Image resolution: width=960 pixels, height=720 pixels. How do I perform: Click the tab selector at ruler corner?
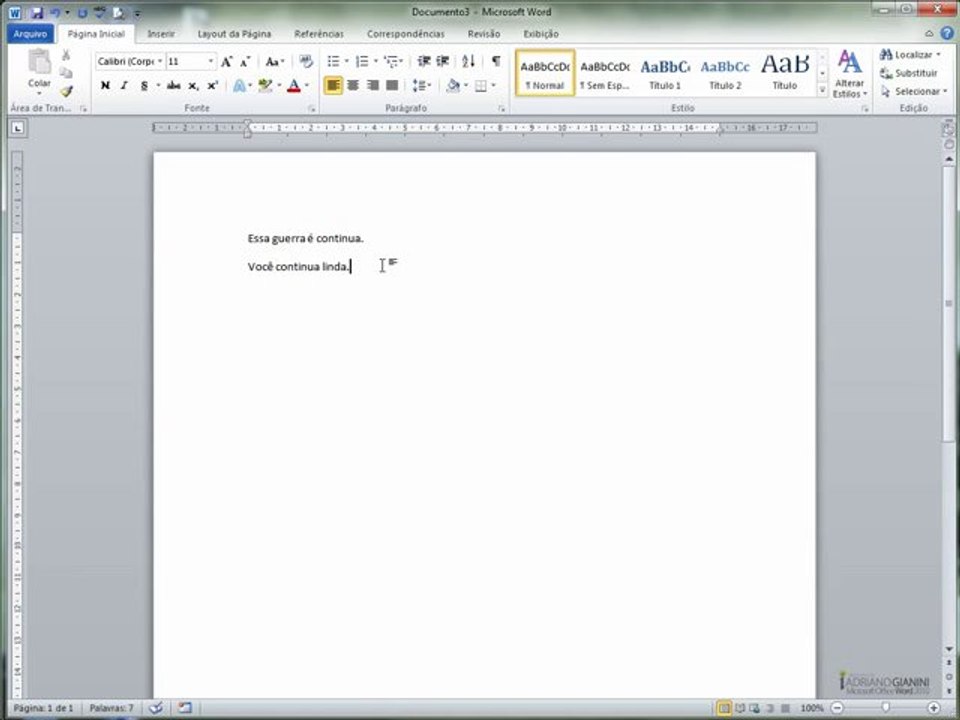point(17,128)
